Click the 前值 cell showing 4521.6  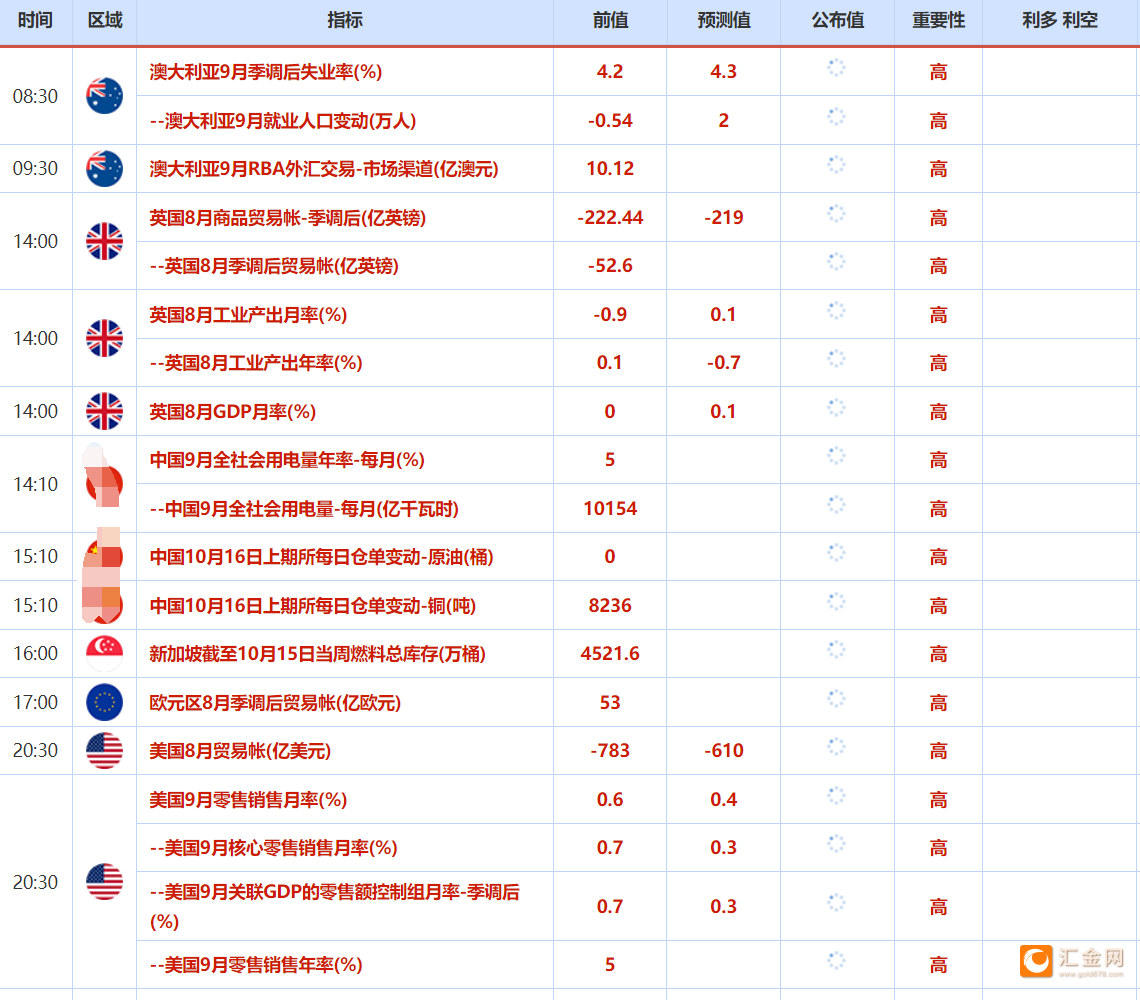(609, 653)
